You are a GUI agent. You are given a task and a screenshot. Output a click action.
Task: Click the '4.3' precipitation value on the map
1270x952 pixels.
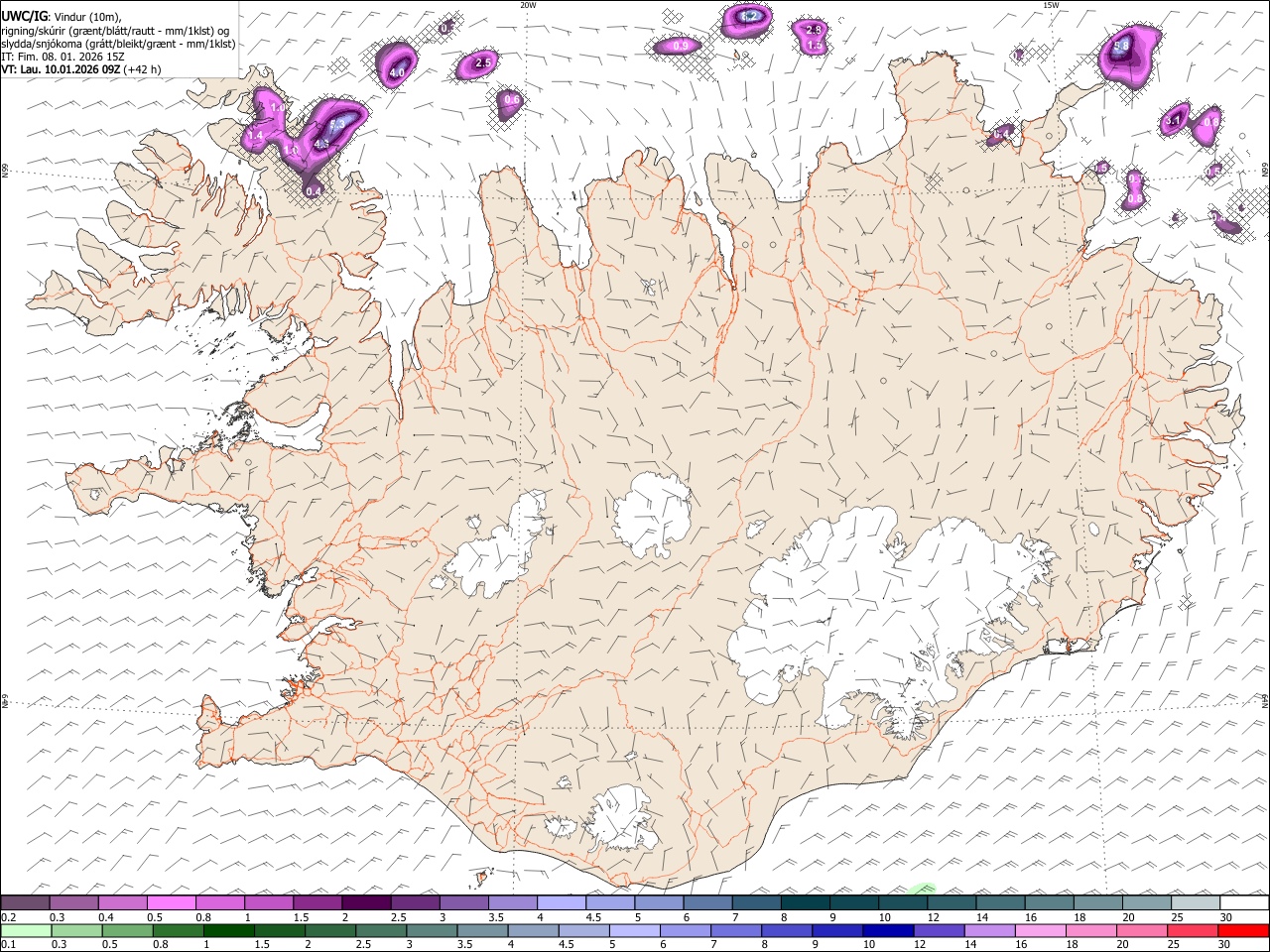[x=320, y=144]
